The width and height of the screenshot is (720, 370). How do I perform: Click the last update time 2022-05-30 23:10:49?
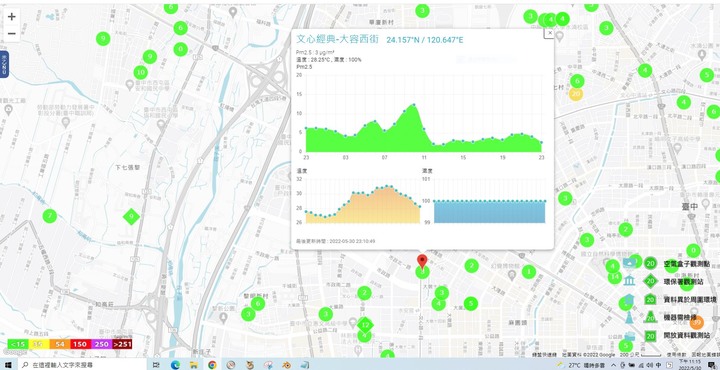tap(352, 241)
